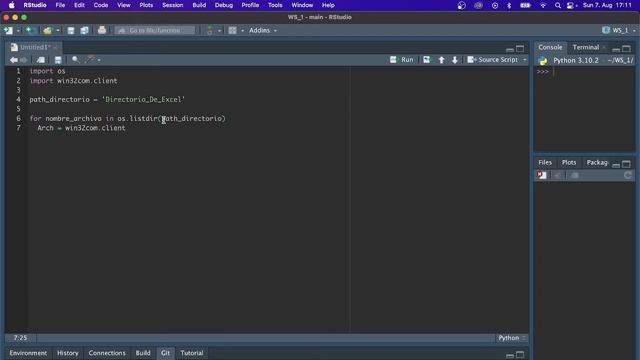Select the Untitled1 editor tab
The image size is (640, 360).
tap(34, 47)
